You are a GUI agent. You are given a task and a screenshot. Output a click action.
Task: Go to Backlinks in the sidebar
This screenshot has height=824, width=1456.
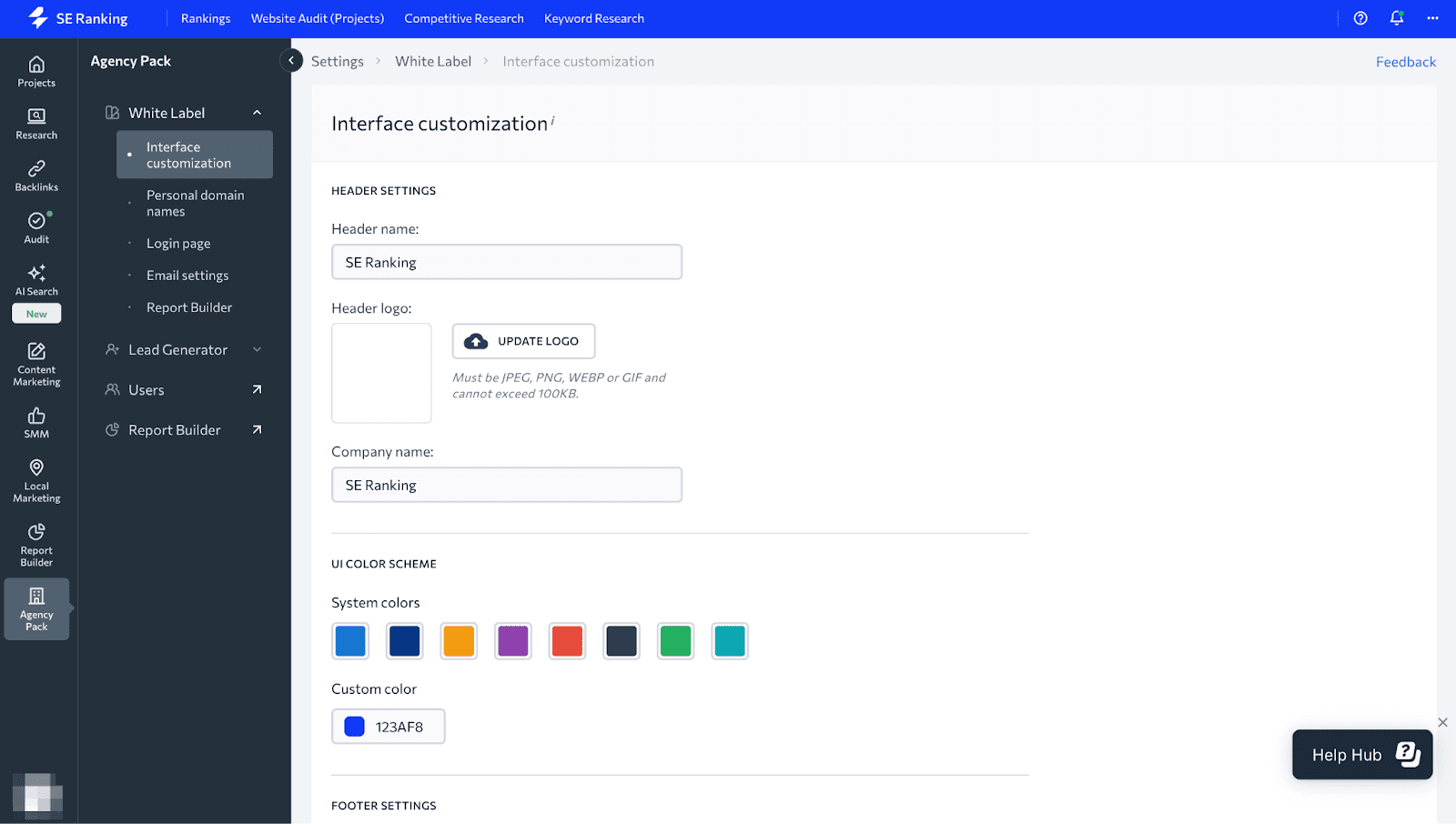point(36,176)
